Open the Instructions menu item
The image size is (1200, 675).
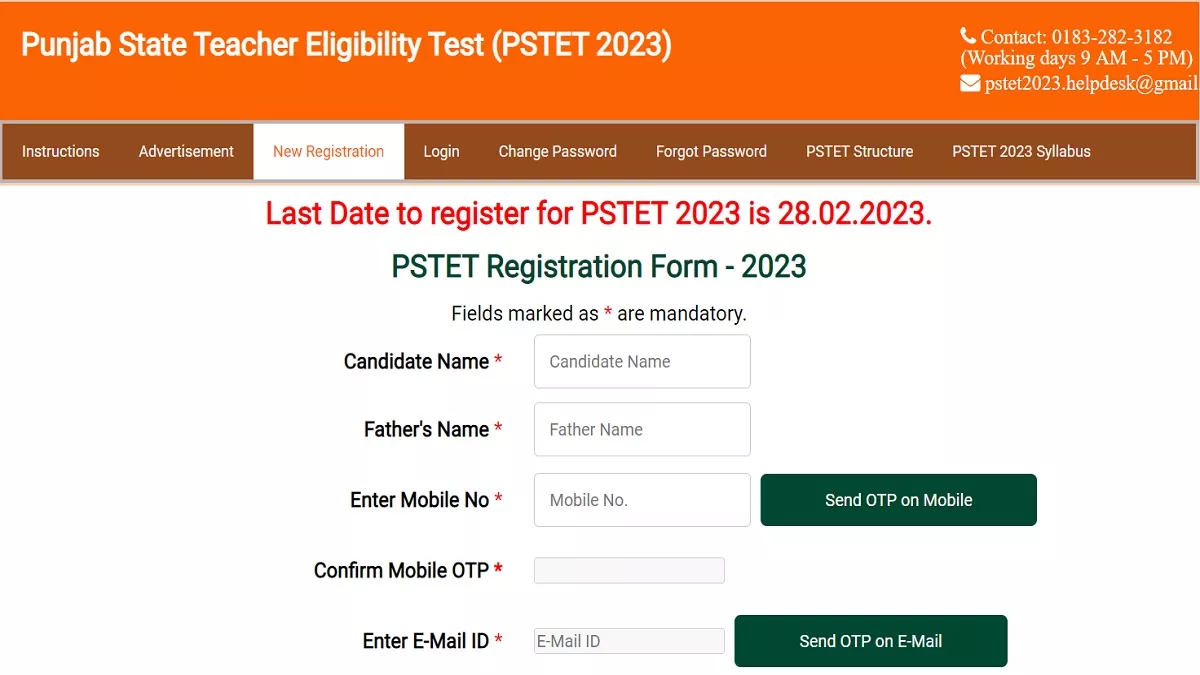[61, 152]
